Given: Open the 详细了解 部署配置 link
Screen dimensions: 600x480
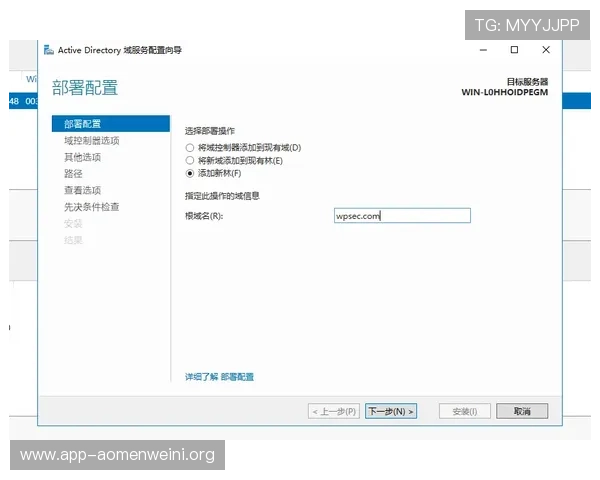Looking at the screenshot, I should coord(219,377).
